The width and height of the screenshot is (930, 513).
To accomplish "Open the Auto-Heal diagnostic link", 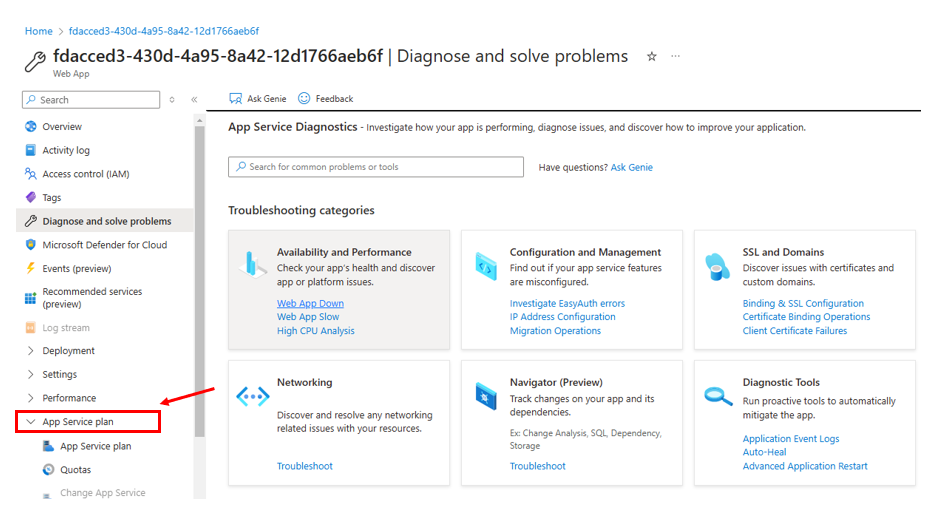I will 764,452.
